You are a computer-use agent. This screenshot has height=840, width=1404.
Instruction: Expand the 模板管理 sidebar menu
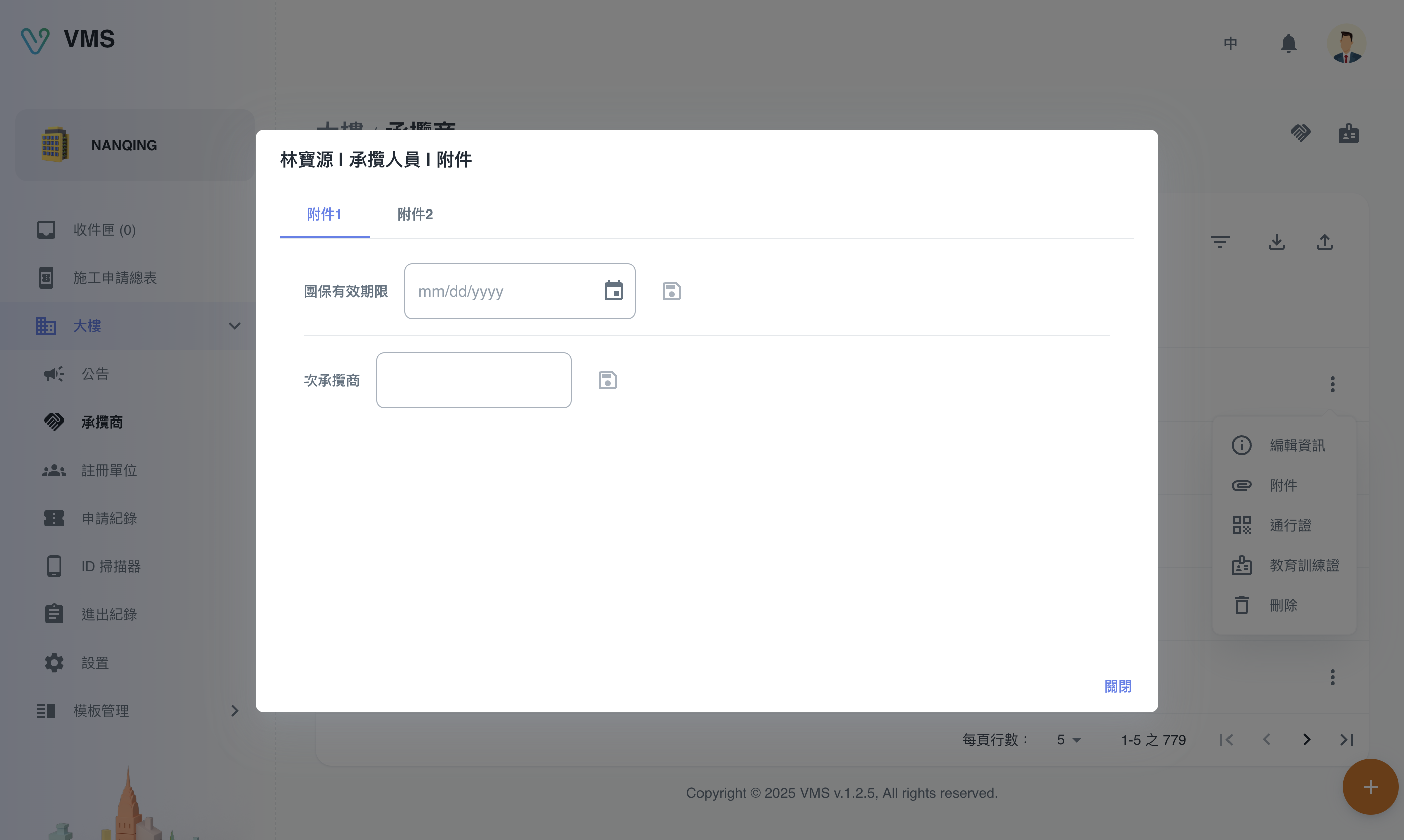coord(234,710)
